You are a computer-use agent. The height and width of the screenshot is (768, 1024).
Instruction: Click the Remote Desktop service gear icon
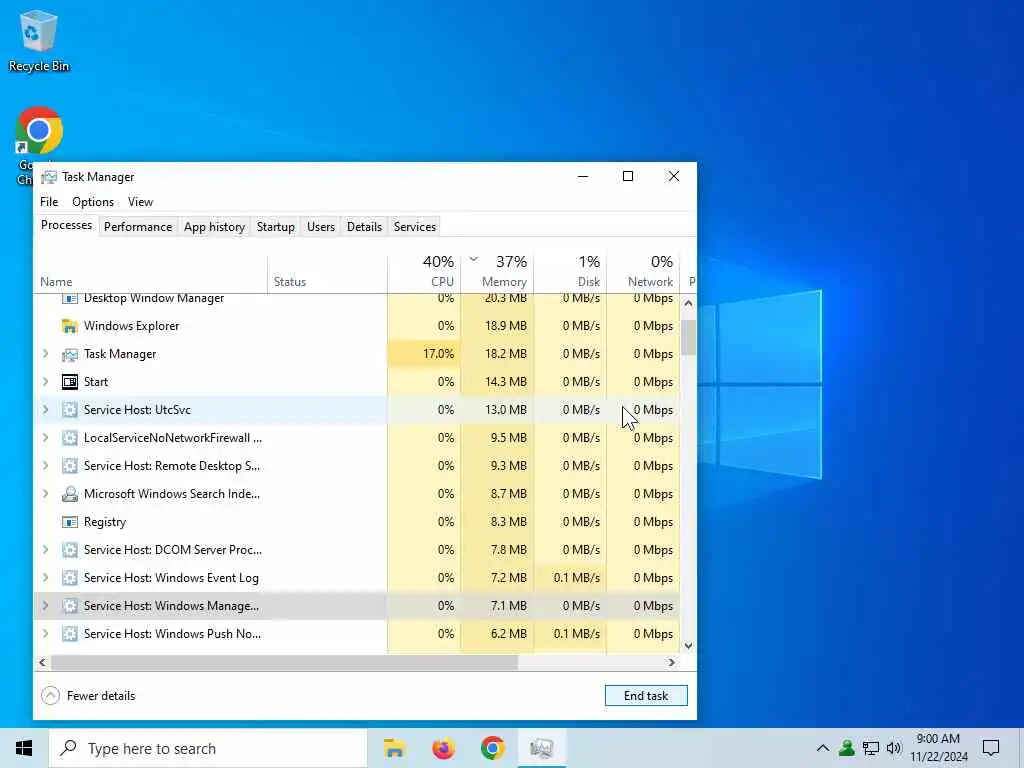pos(70,466)
